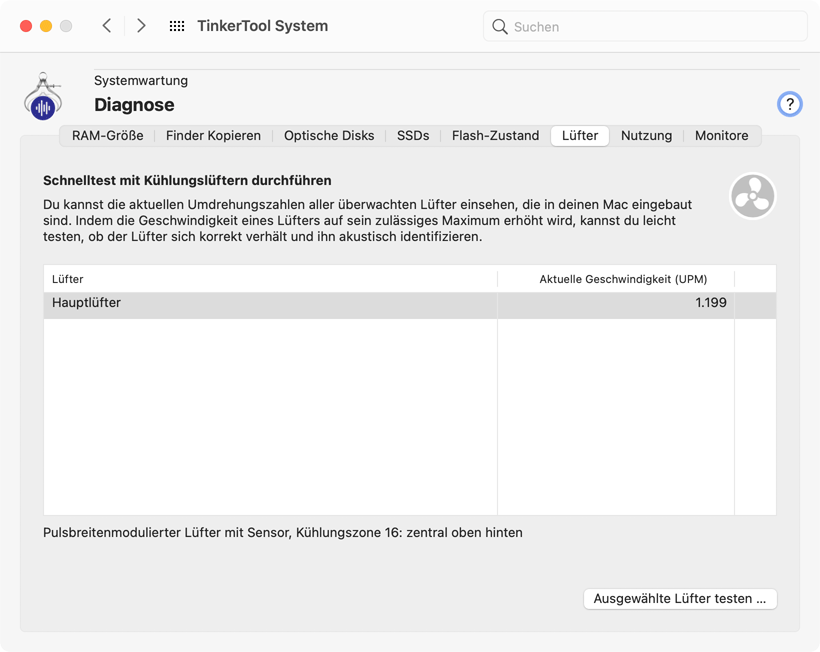Click the Lüfter column header
The image size is (820, 652).
pos(270,279)
